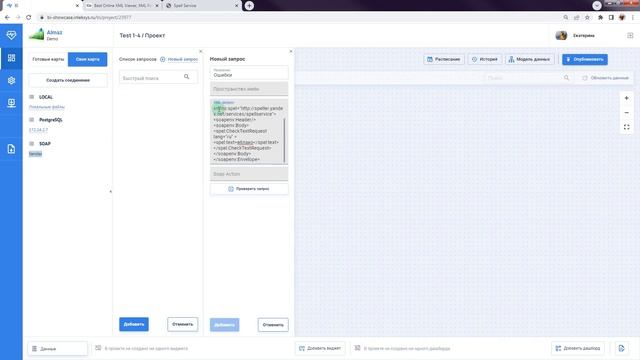640x360 pixels.
Task: Fit canvas to screen icon
Action: (627, 127)
